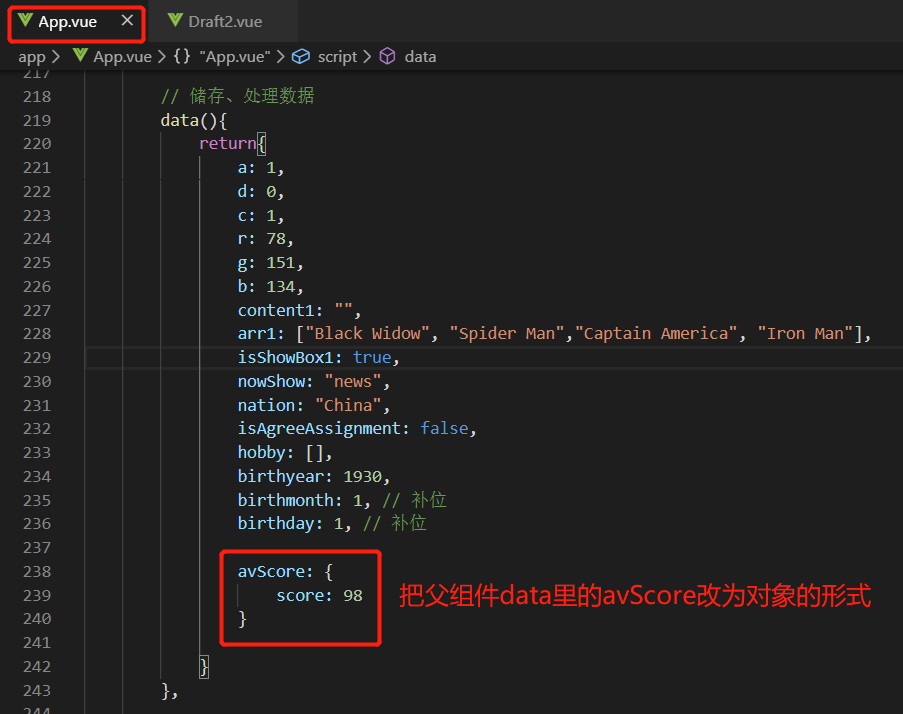
Task: Click the 'd: 0,' property line
Action: click(261, 191)
